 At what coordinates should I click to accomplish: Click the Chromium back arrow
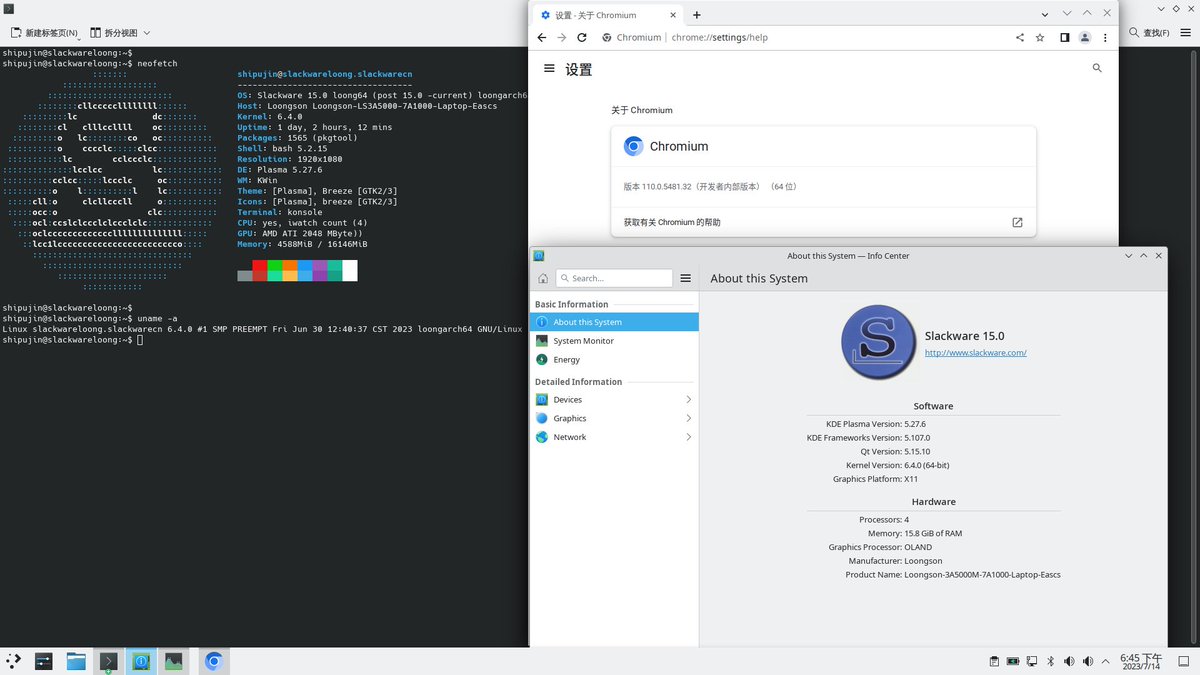coord(541,37)
